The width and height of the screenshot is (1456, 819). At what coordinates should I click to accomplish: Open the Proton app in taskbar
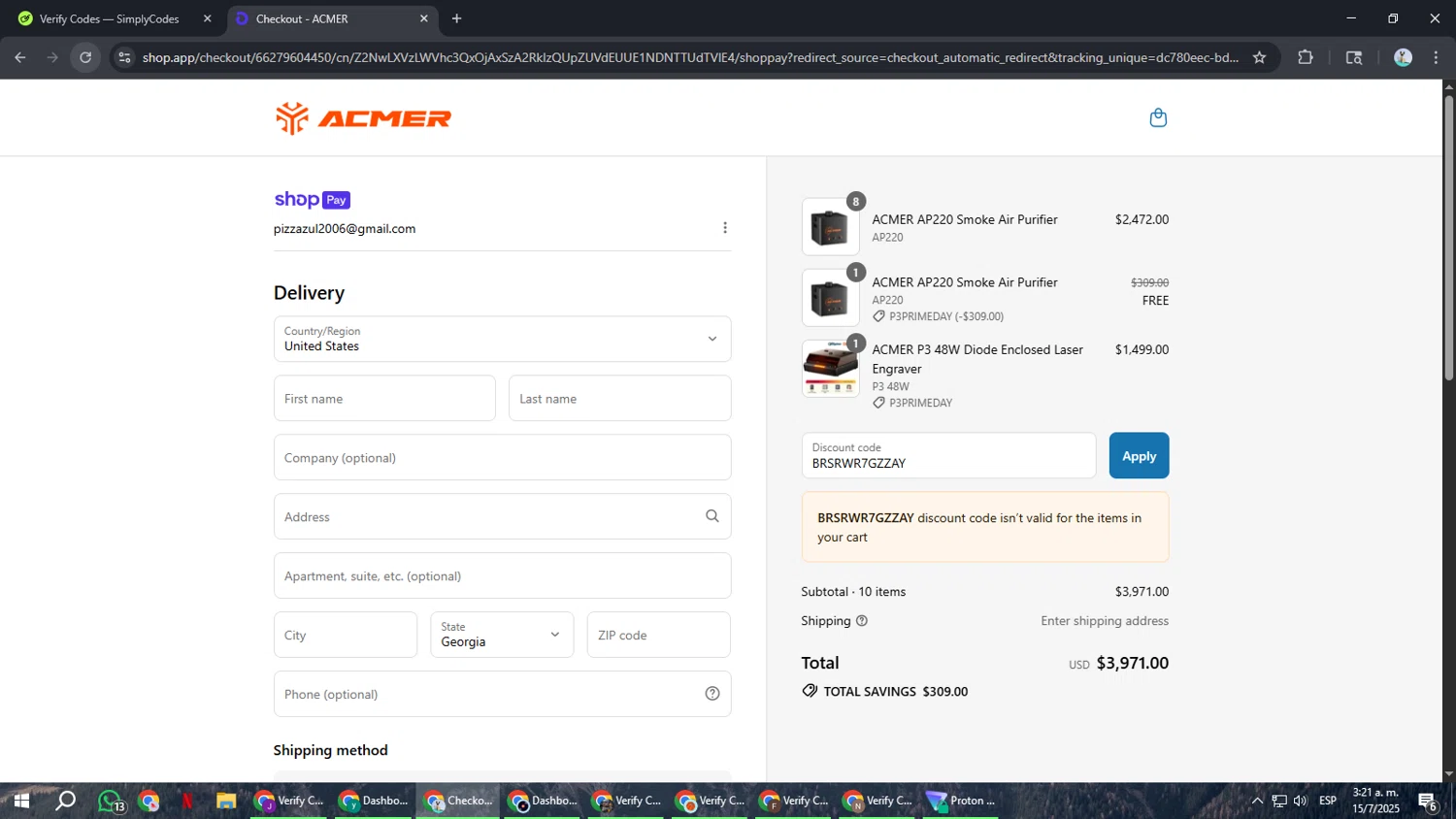961,802
